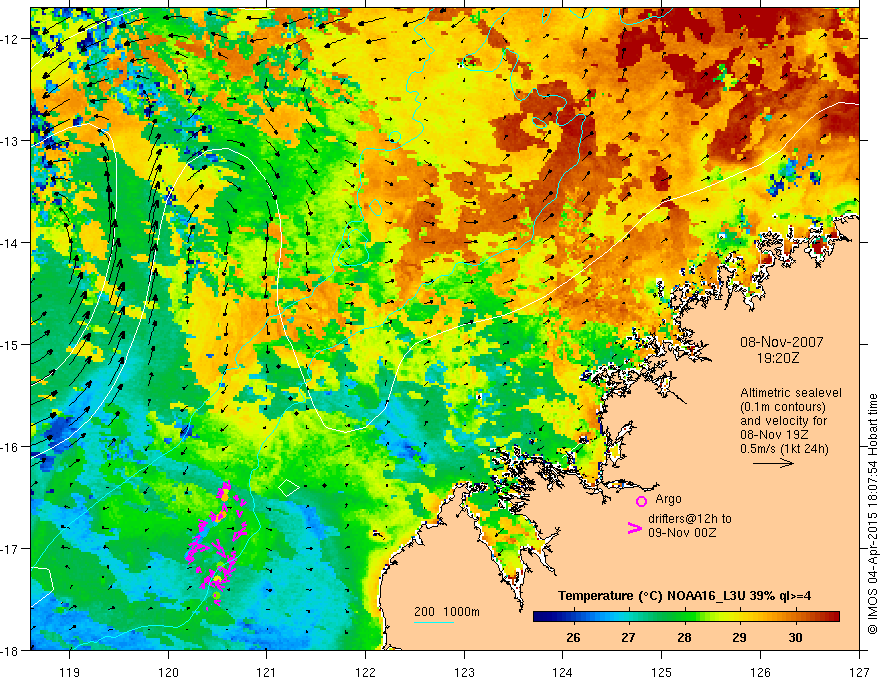
Task: Click latitude axis label '-18'
Action: click(x=11, y=650)
